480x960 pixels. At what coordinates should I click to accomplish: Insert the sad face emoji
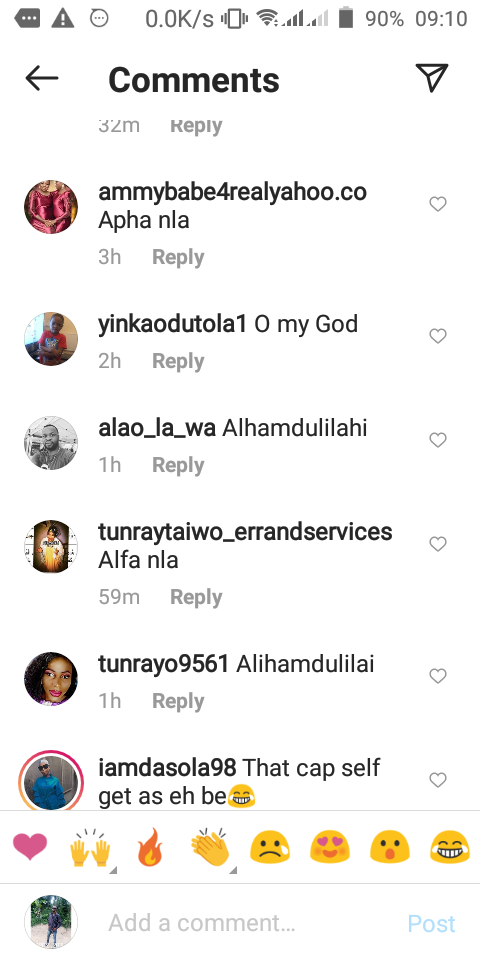[x=270, y=849]
